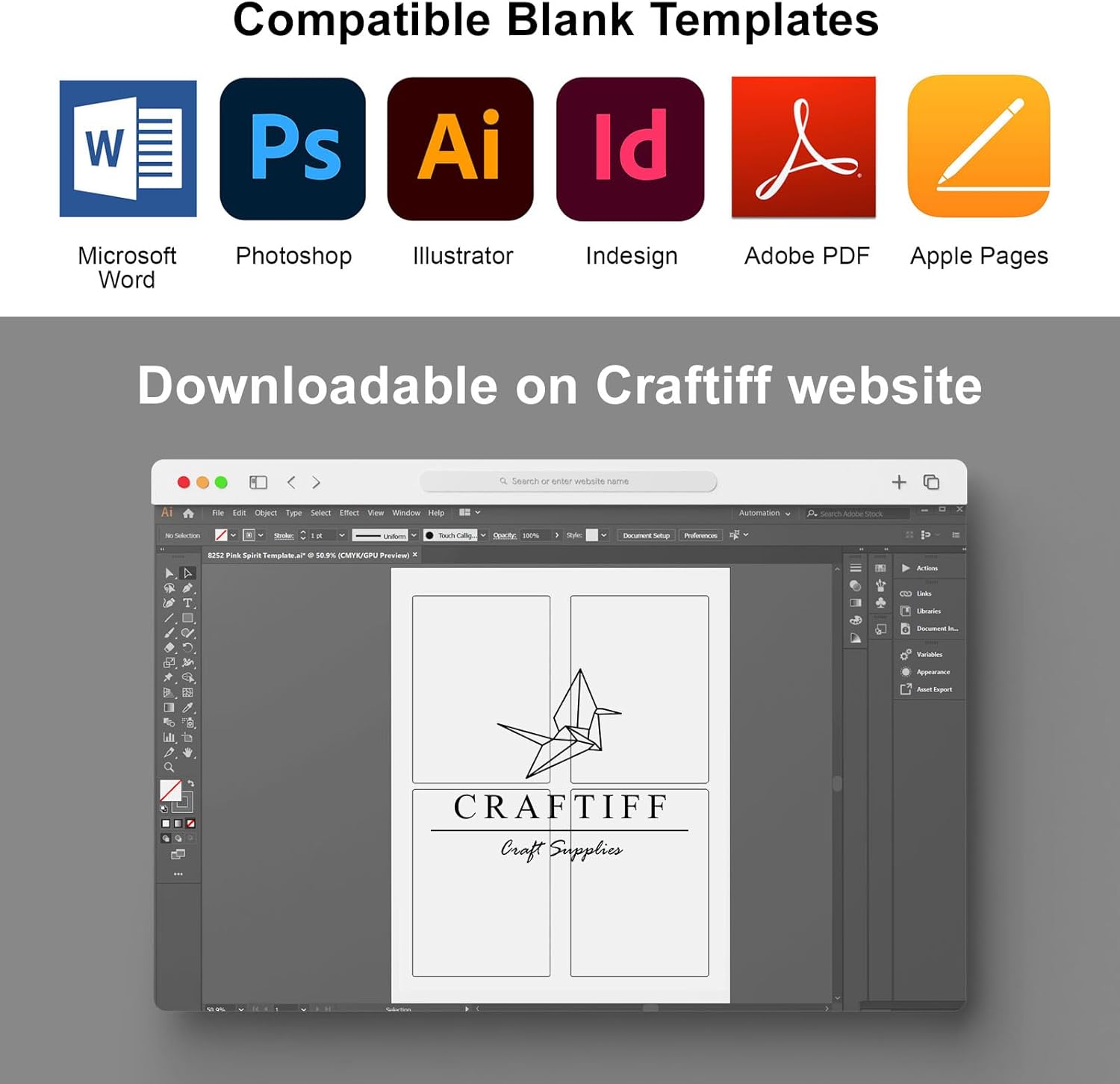Click the Preferences button
1120x1084 pixels.
tap(700, 535)
